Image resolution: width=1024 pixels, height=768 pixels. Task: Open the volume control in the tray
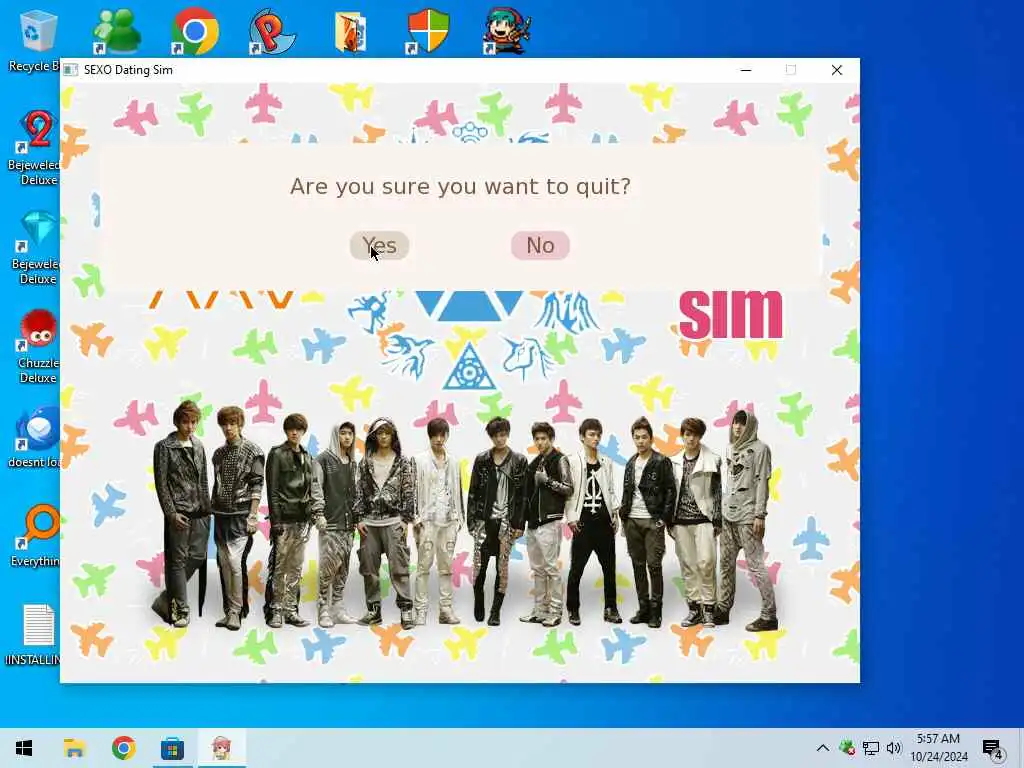[x=894, y=748]
